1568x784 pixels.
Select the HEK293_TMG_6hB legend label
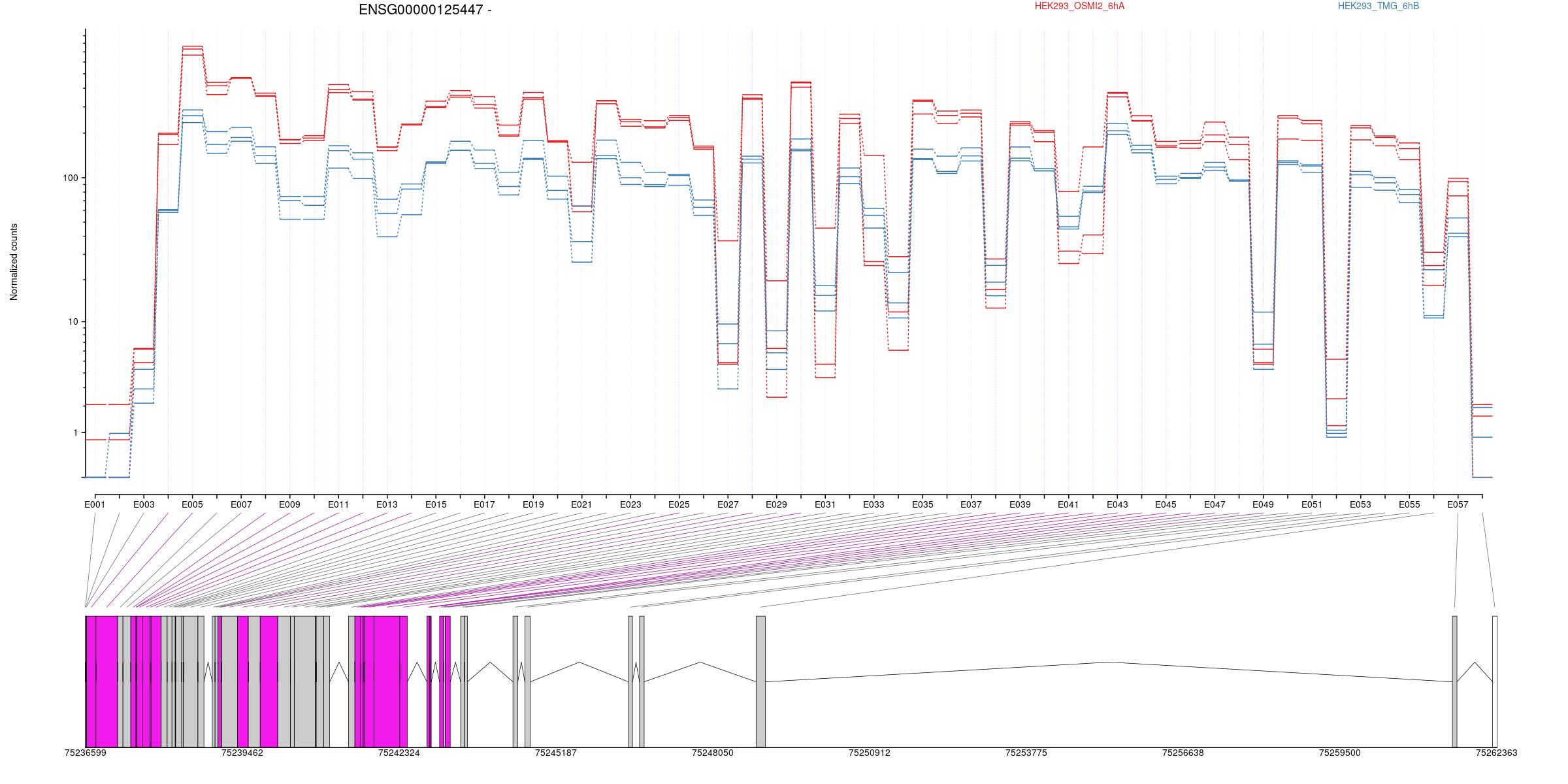[1379, 6]
